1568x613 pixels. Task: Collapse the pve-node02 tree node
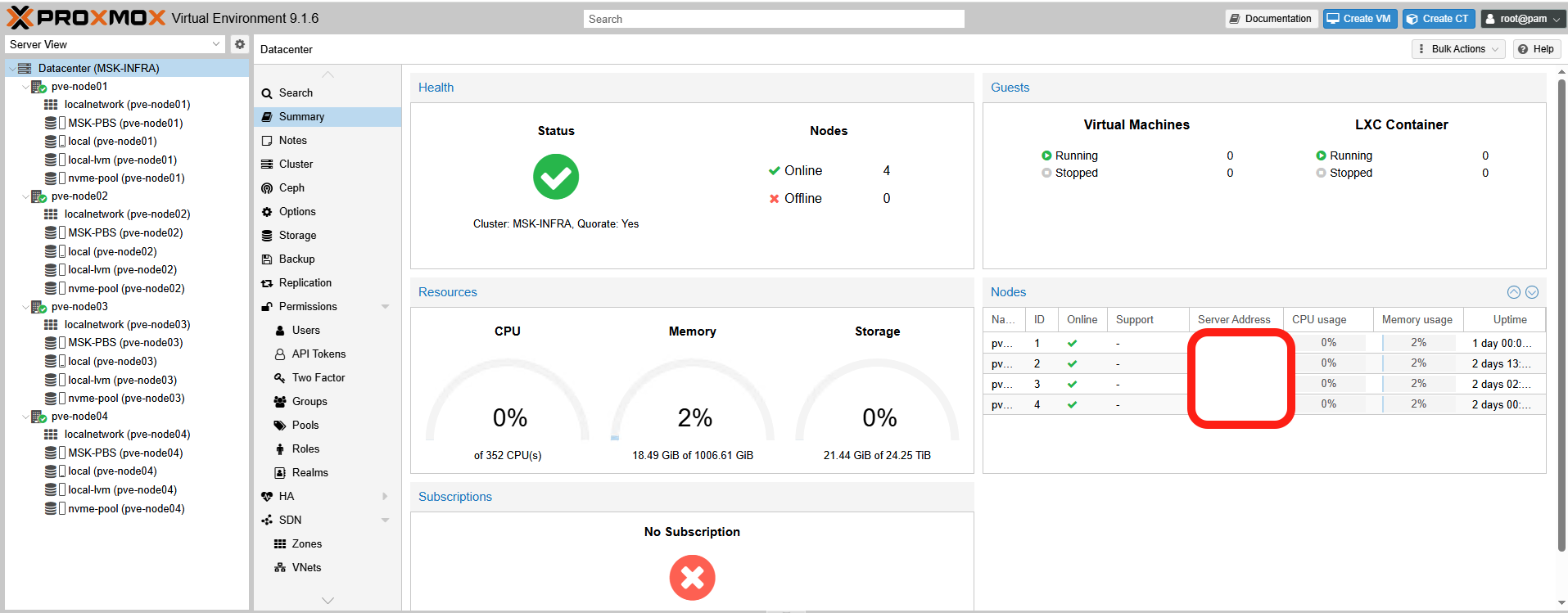point(25,196)
